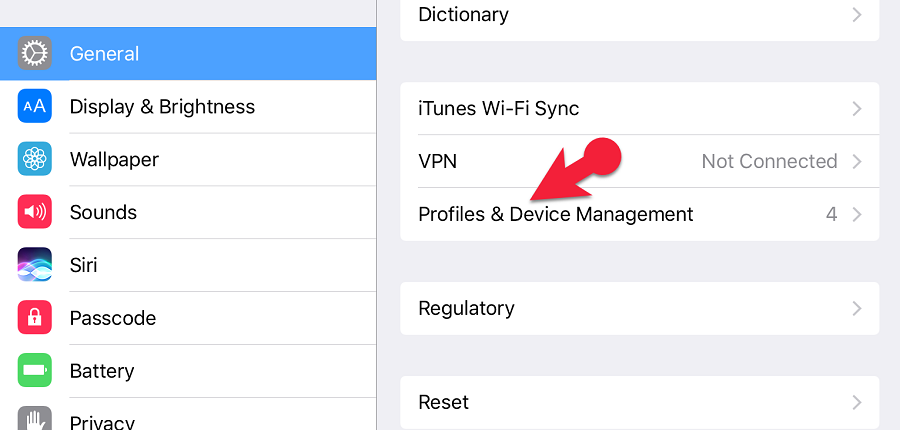Open the Siri settings entry
Viewport: 900px width, 430px height.
click(x=83, y=265)
